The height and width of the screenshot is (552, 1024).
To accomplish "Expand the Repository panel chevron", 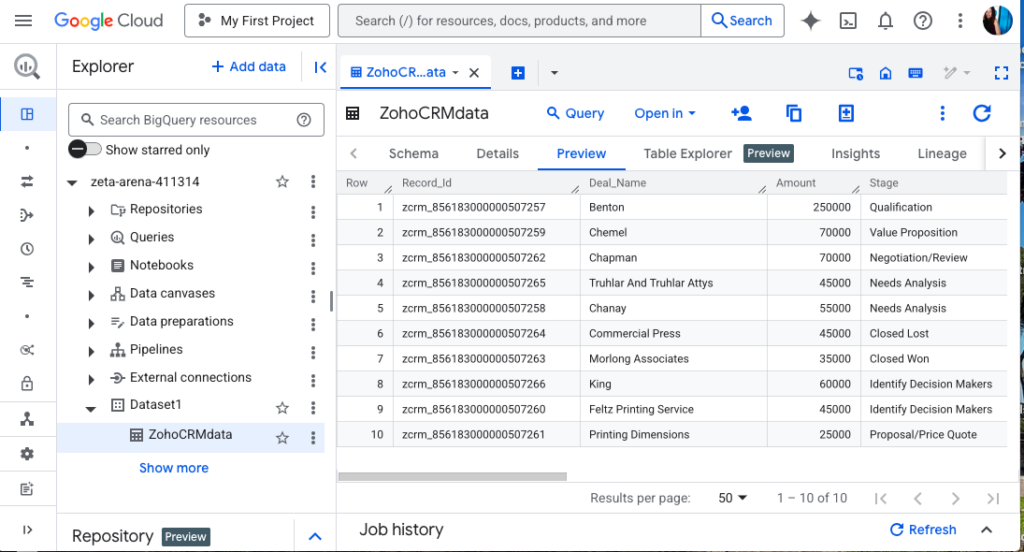I will point(315,536).
